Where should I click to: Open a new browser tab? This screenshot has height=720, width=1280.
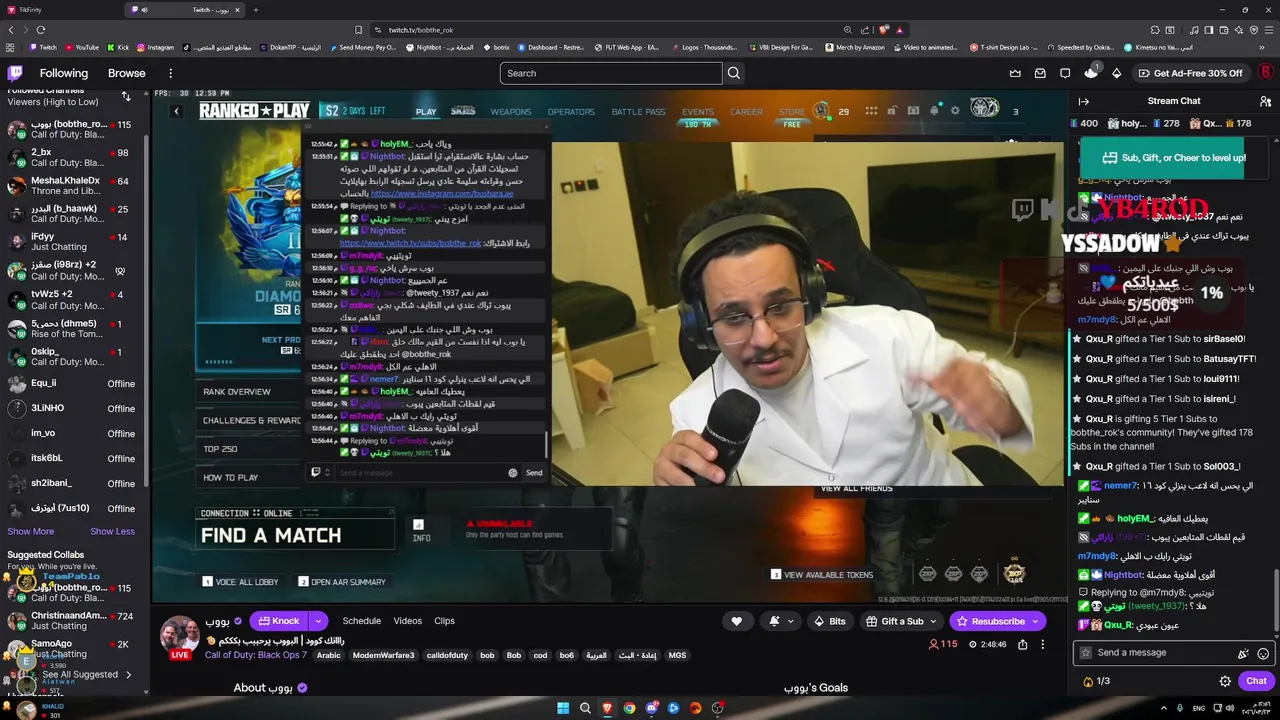tap(256, 10)
